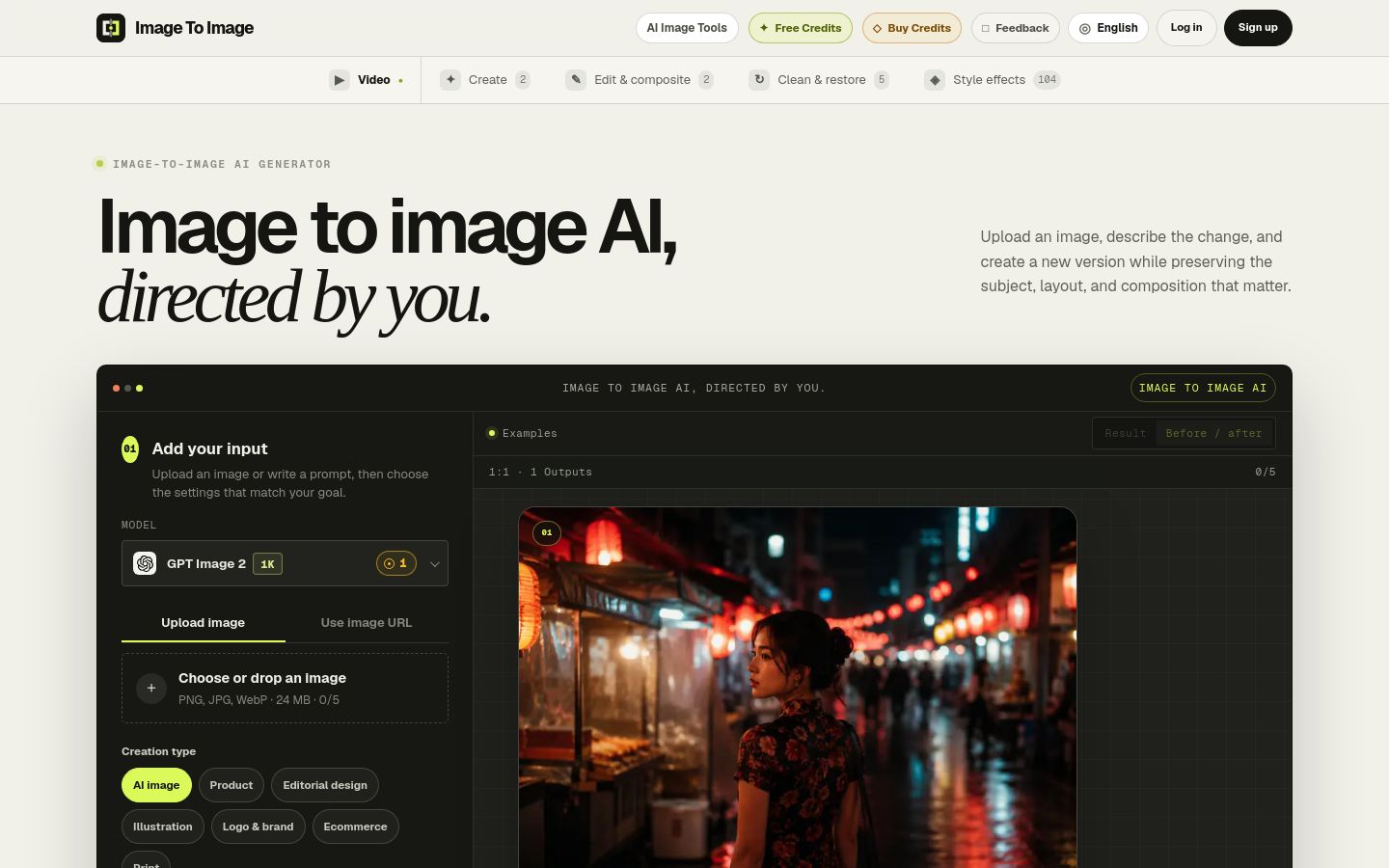Open the Create tools category

point(485,80)
